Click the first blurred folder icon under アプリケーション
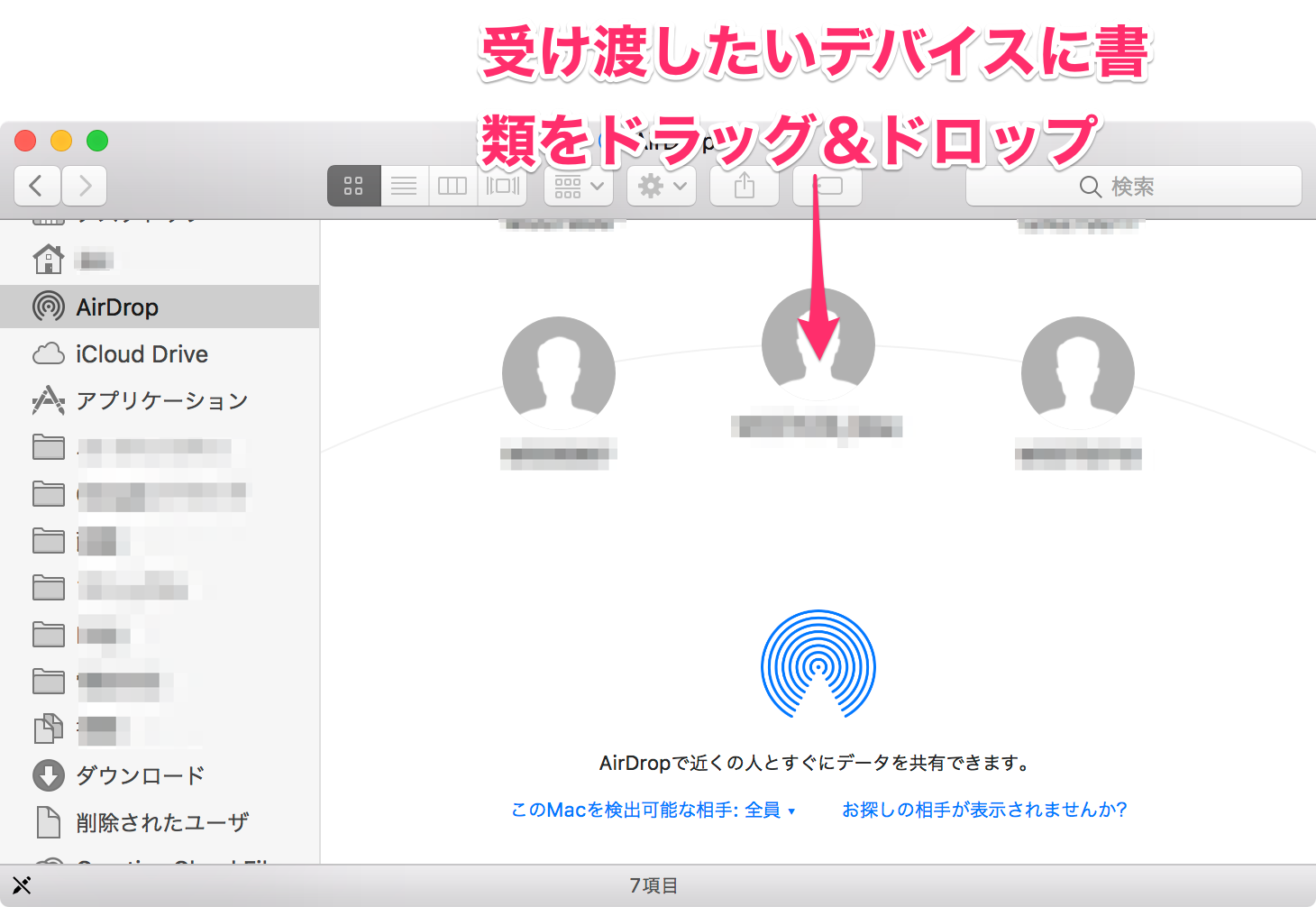 click(x=48, y=447)
